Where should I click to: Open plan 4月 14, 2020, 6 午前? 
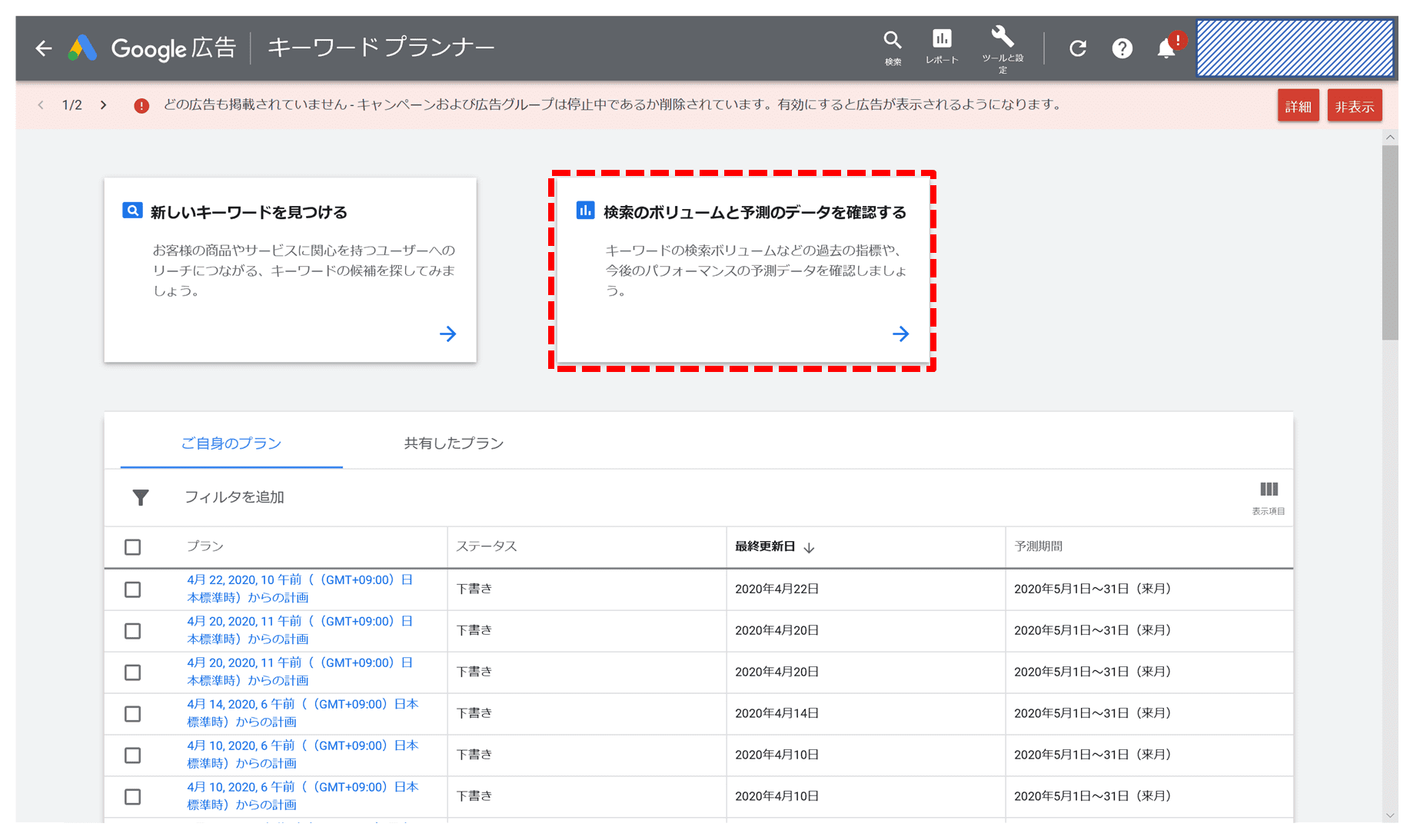point(303,713)
